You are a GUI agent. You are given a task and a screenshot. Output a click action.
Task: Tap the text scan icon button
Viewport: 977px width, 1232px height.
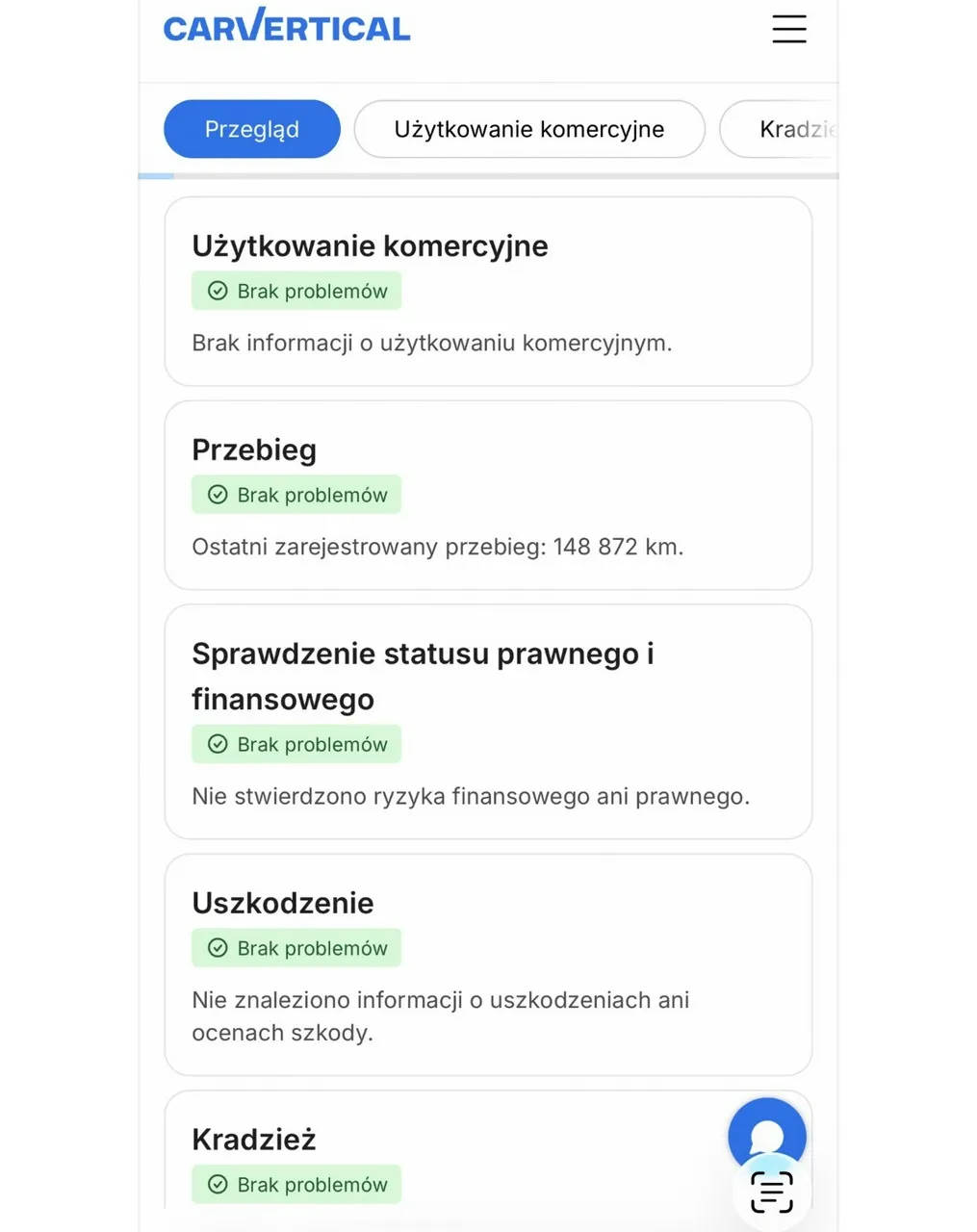point(771,1193)
